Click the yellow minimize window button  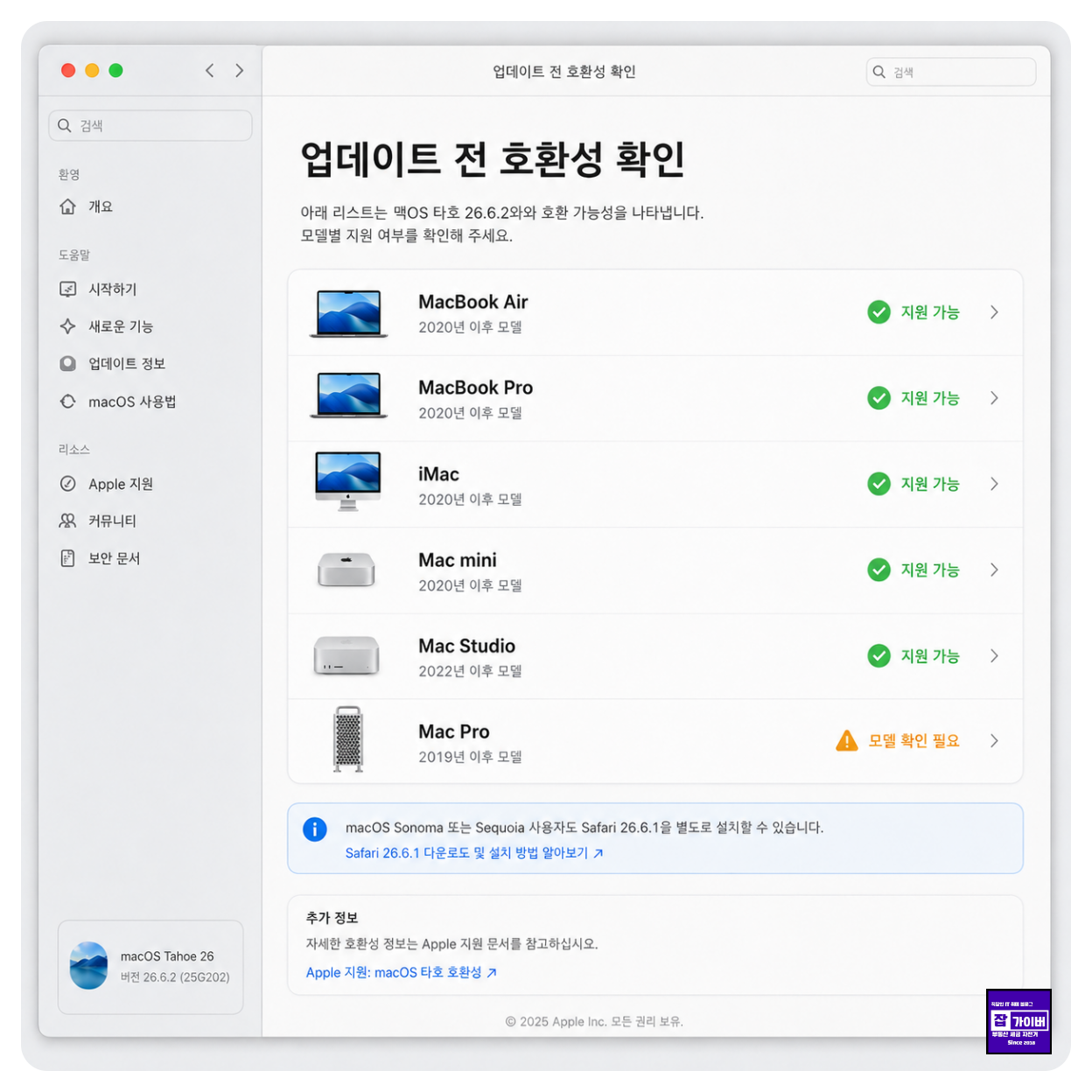tap(92, 70)
